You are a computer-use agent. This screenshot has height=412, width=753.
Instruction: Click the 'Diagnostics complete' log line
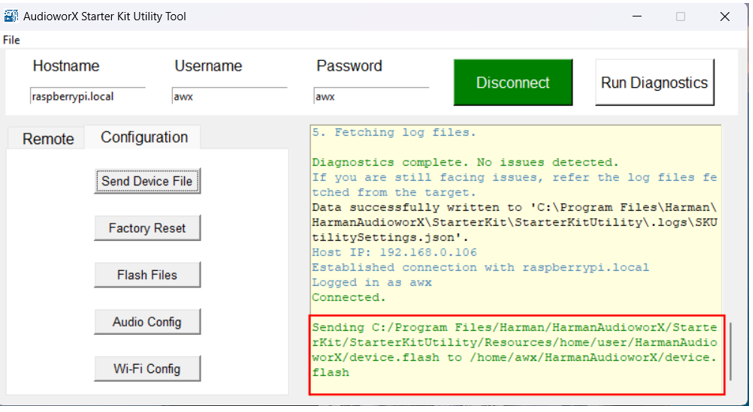(x=465, y=162)
